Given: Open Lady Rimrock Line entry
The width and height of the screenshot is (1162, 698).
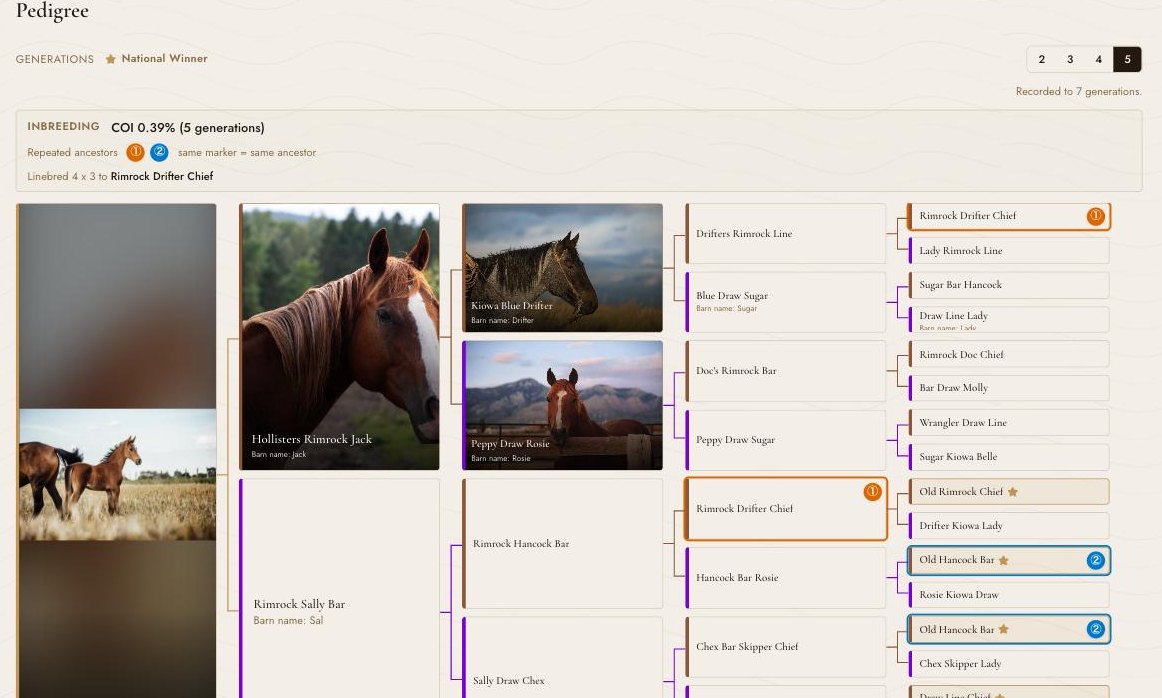Looking at the screenshot, I should click(x=1009, y=250).
